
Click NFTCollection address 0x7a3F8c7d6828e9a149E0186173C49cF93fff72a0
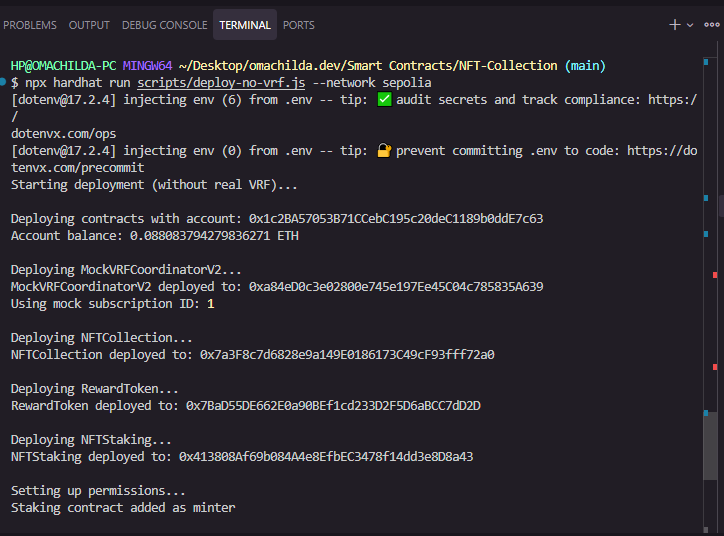(x=347, y=355)
